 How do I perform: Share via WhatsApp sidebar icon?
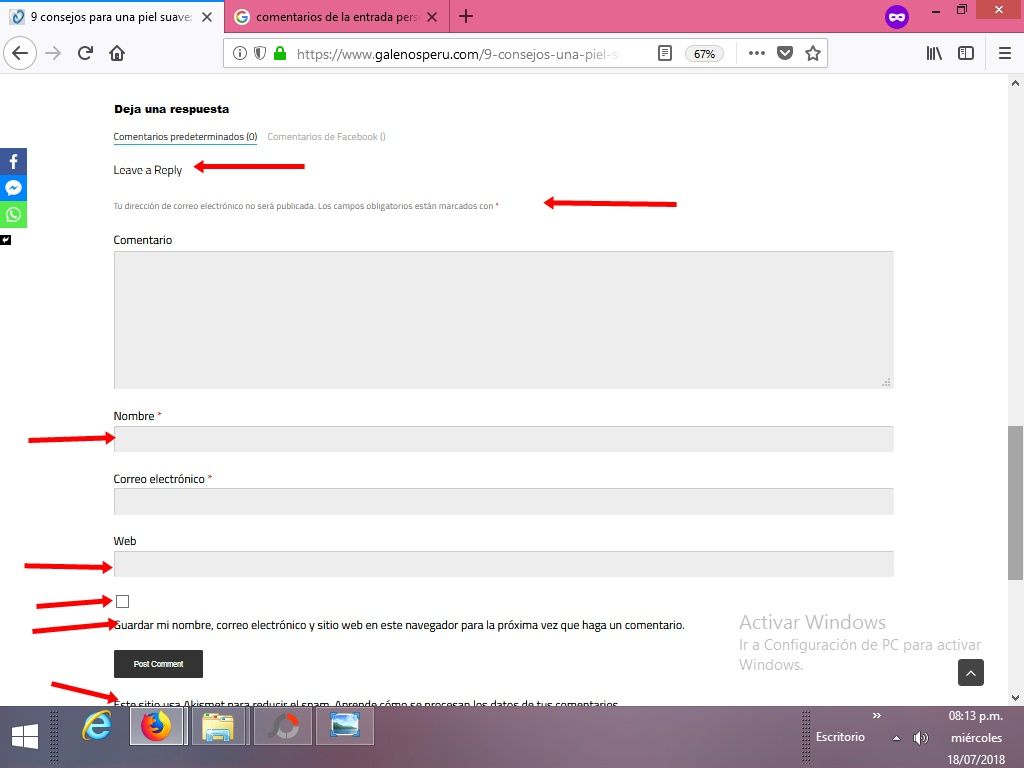13,215
